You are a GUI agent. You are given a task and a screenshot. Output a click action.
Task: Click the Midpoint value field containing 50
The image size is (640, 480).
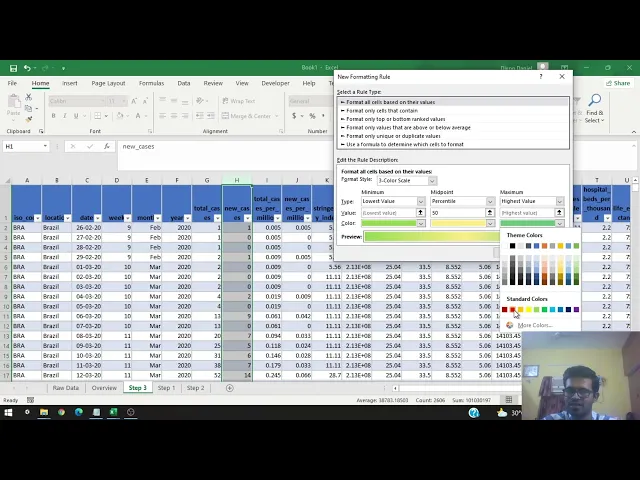458,213
